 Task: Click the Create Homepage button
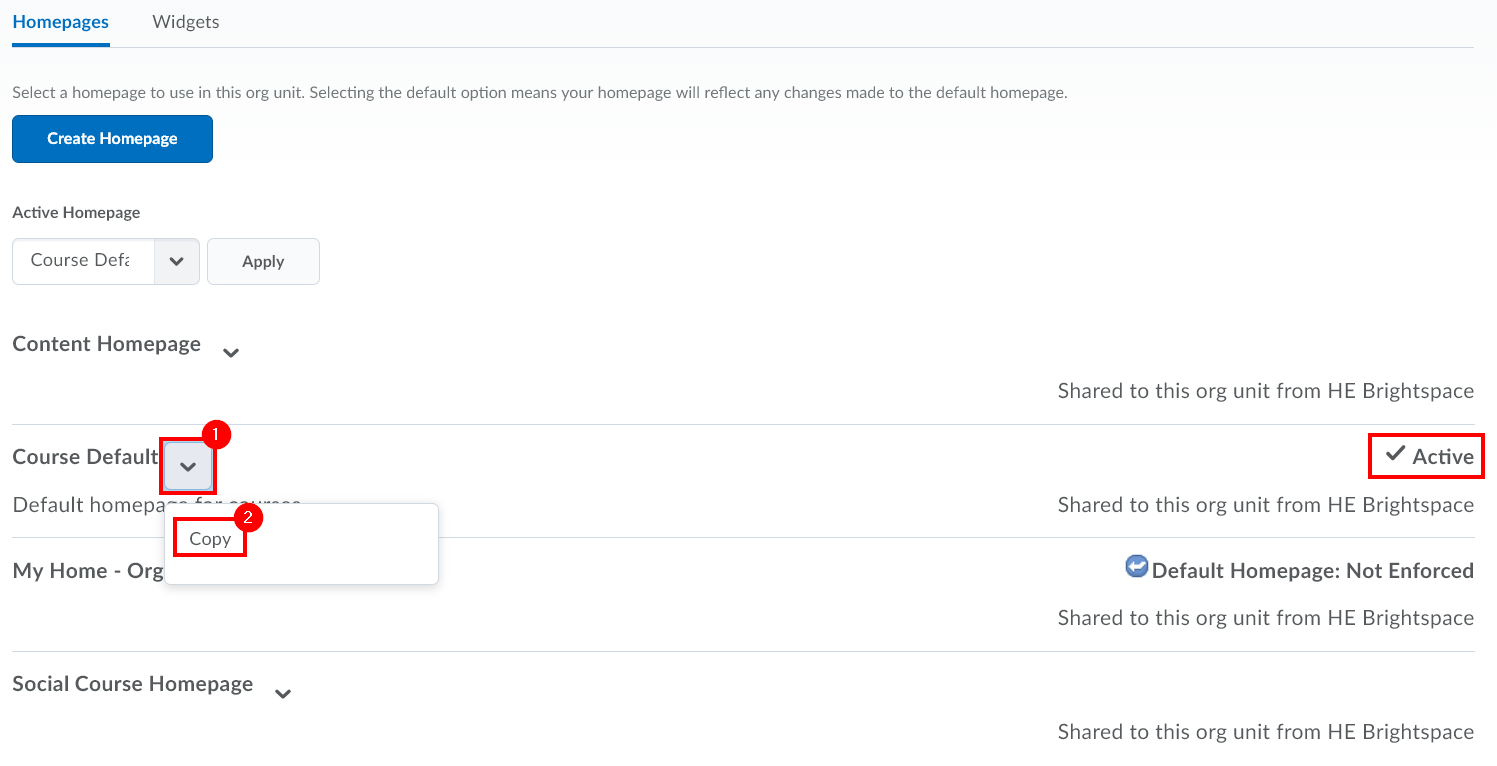click(x=112, y=138)
